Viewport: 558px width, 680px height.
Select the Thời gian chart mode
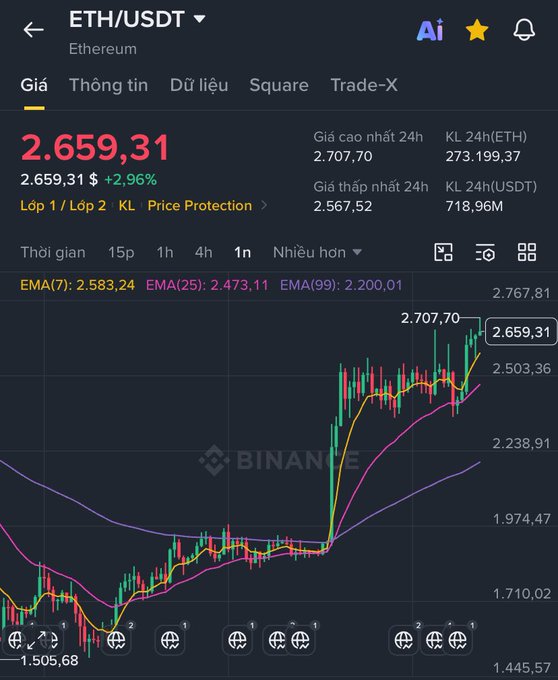click(53, 252)
